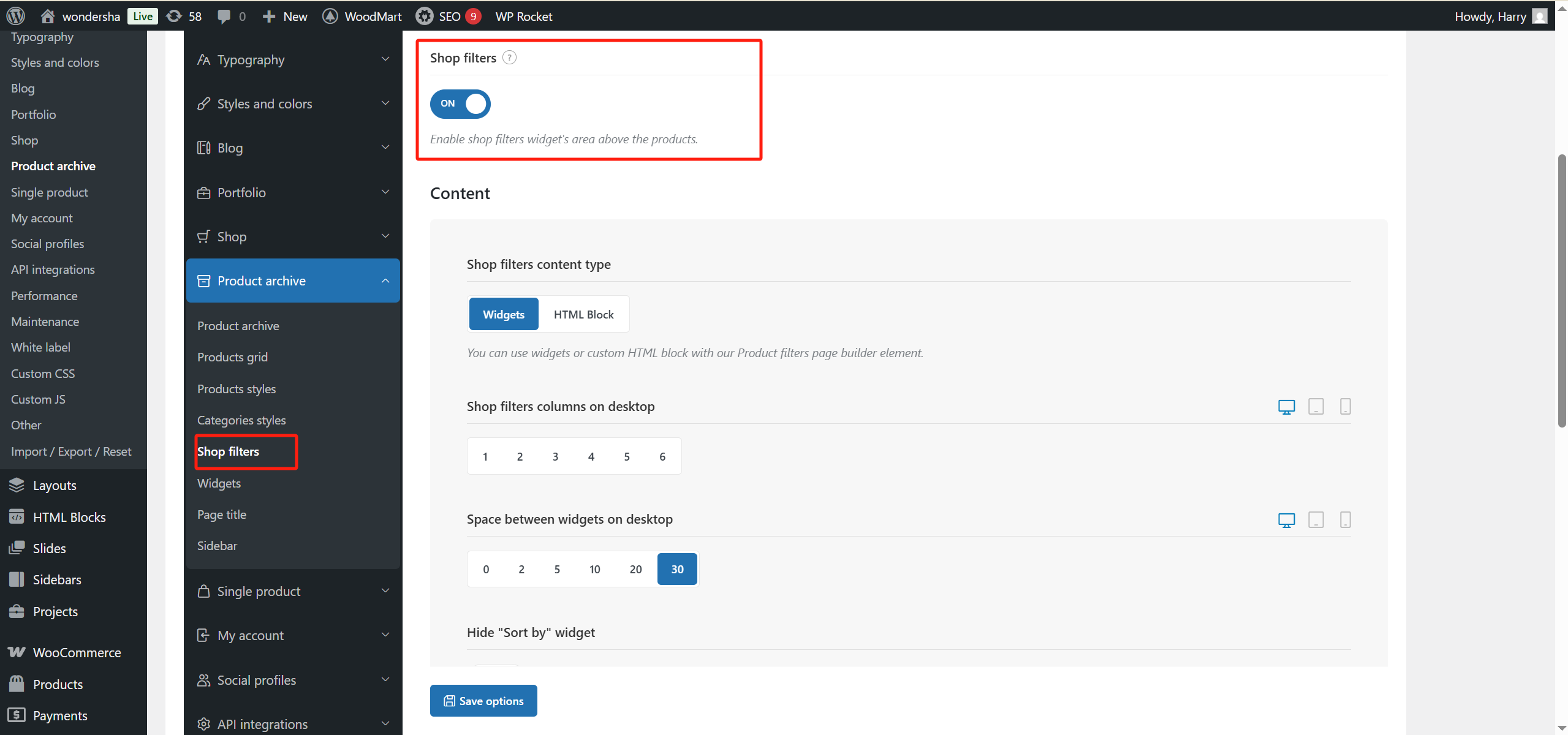The width and height of the screenshot is (1568, 735).
Task: Select desktop device icon for filter columns
Action: click(1286, 407)
